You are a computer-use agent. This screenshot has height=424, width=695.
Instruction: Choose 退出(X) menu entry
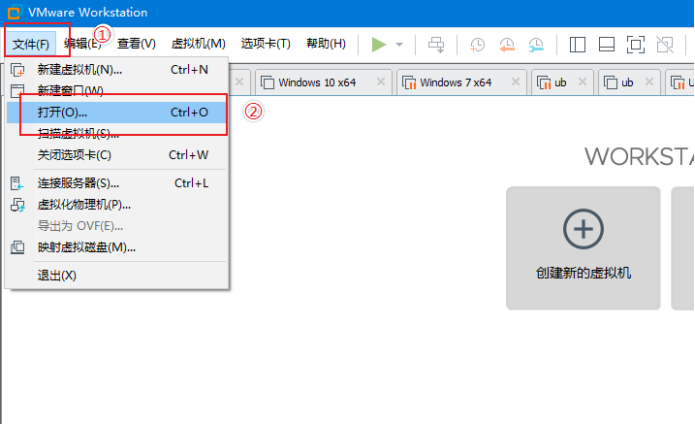point(117,276)
